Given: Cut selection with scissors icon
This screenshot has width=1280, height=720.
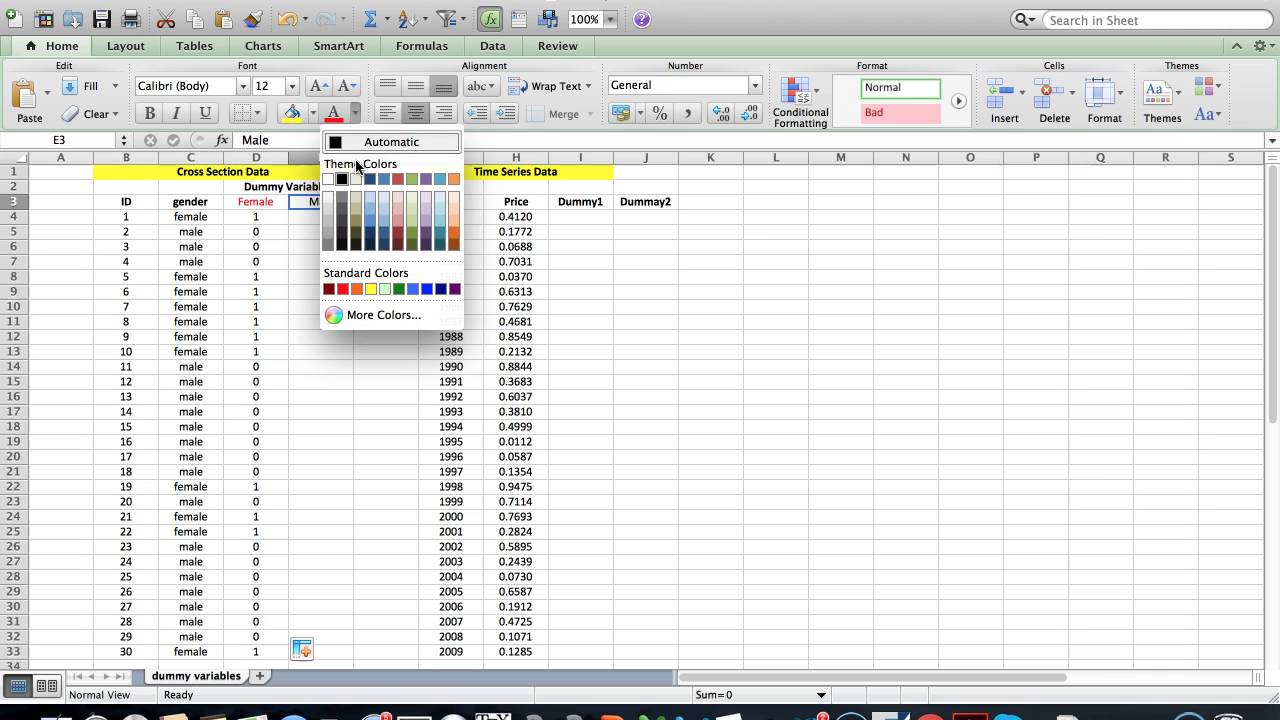Looking at the screenshot, I should click(x=166, y=19).
